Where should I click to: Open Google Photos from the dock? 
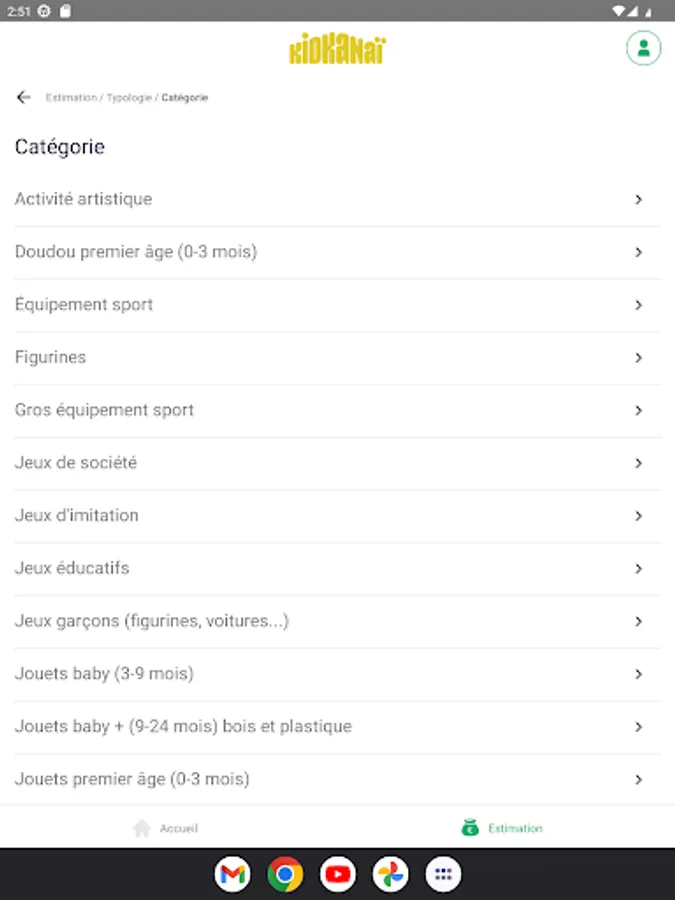[391, 875]
